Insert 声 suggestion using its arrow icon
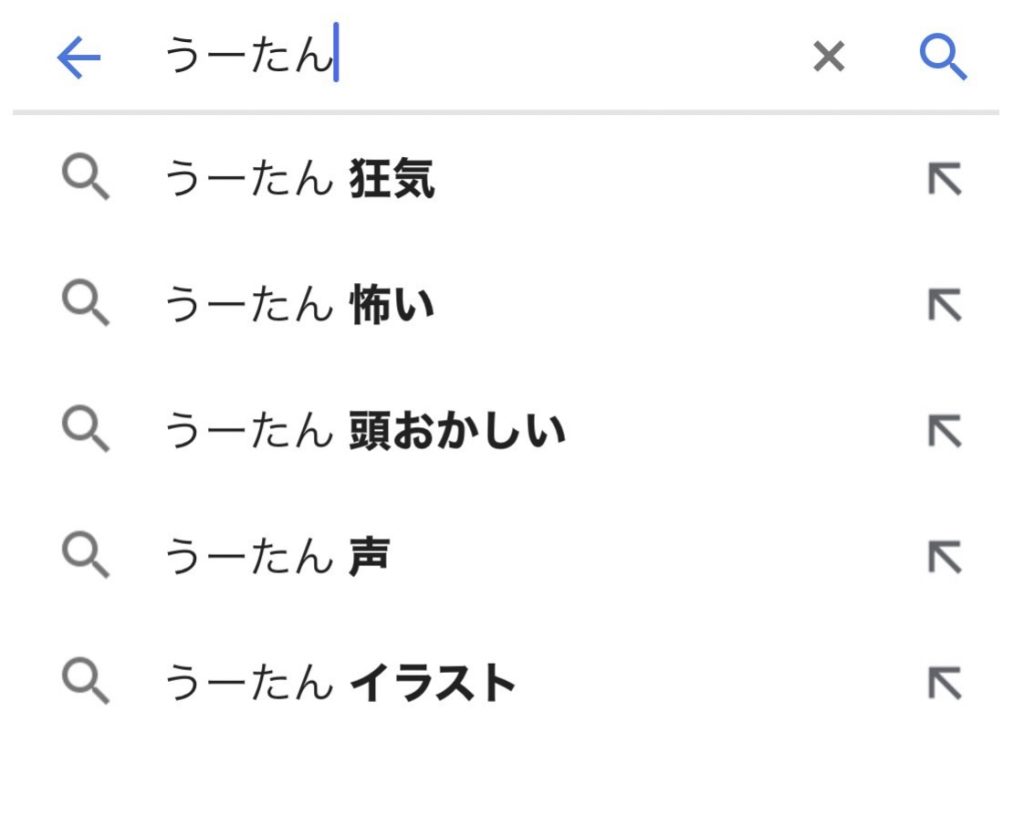 (x=944, y=558)
